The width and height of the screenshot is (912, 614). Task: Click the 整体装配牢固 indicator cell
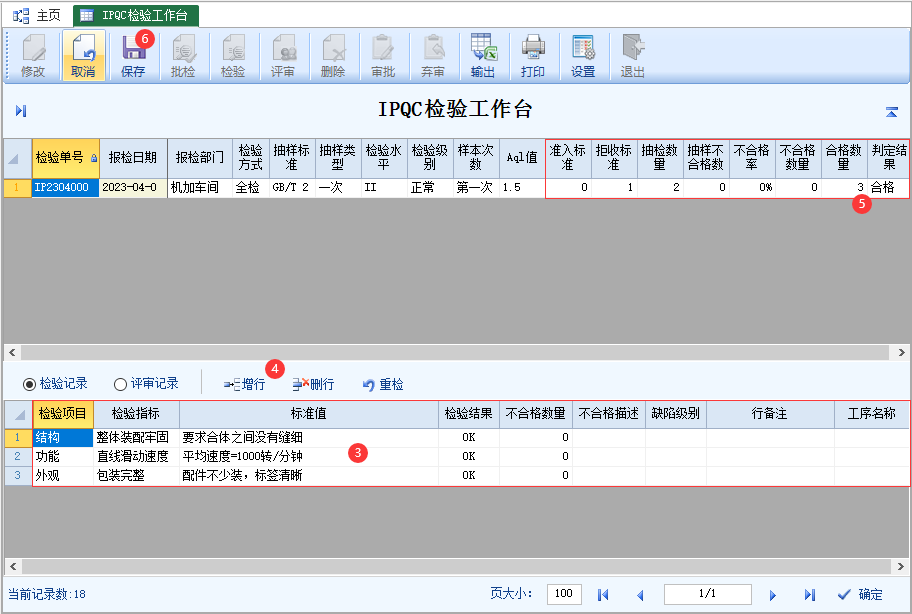(136, 438)
